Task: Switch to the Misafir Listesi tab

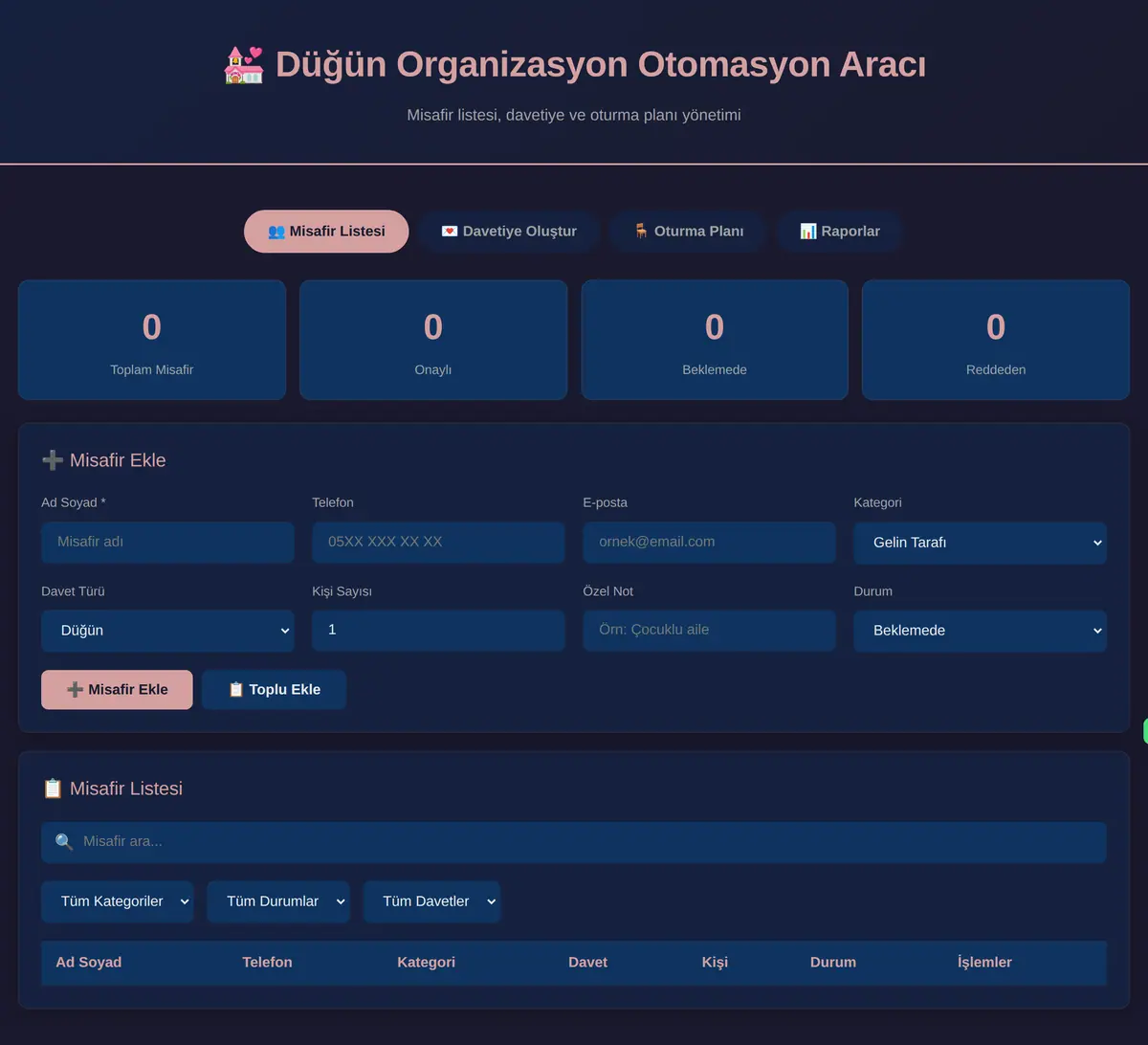Action: (326, 232)
